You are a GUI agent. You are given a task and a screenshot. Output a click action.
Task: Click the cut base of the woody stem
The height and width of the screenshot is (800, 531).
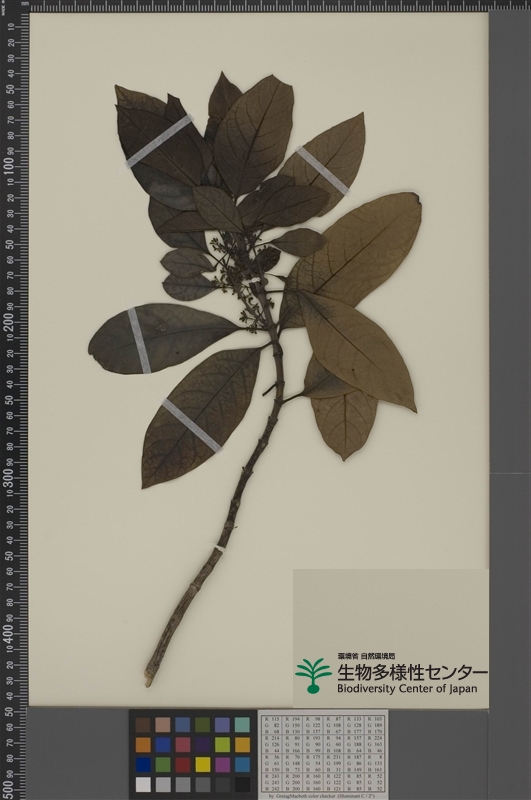(148, 681)
